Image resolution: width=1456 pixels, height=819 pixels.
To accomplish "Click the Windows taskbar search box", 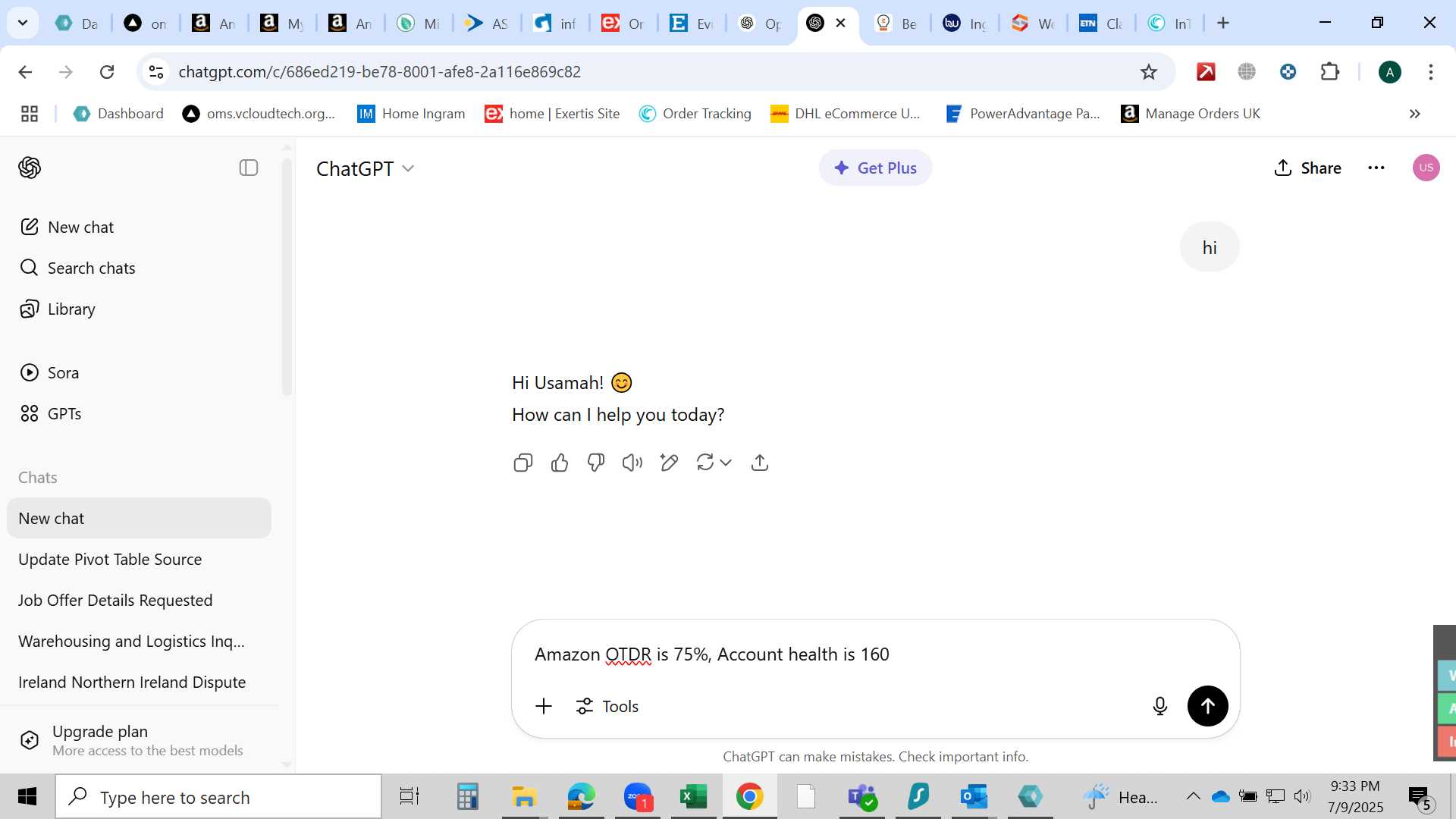I will [x=218, y=797].
